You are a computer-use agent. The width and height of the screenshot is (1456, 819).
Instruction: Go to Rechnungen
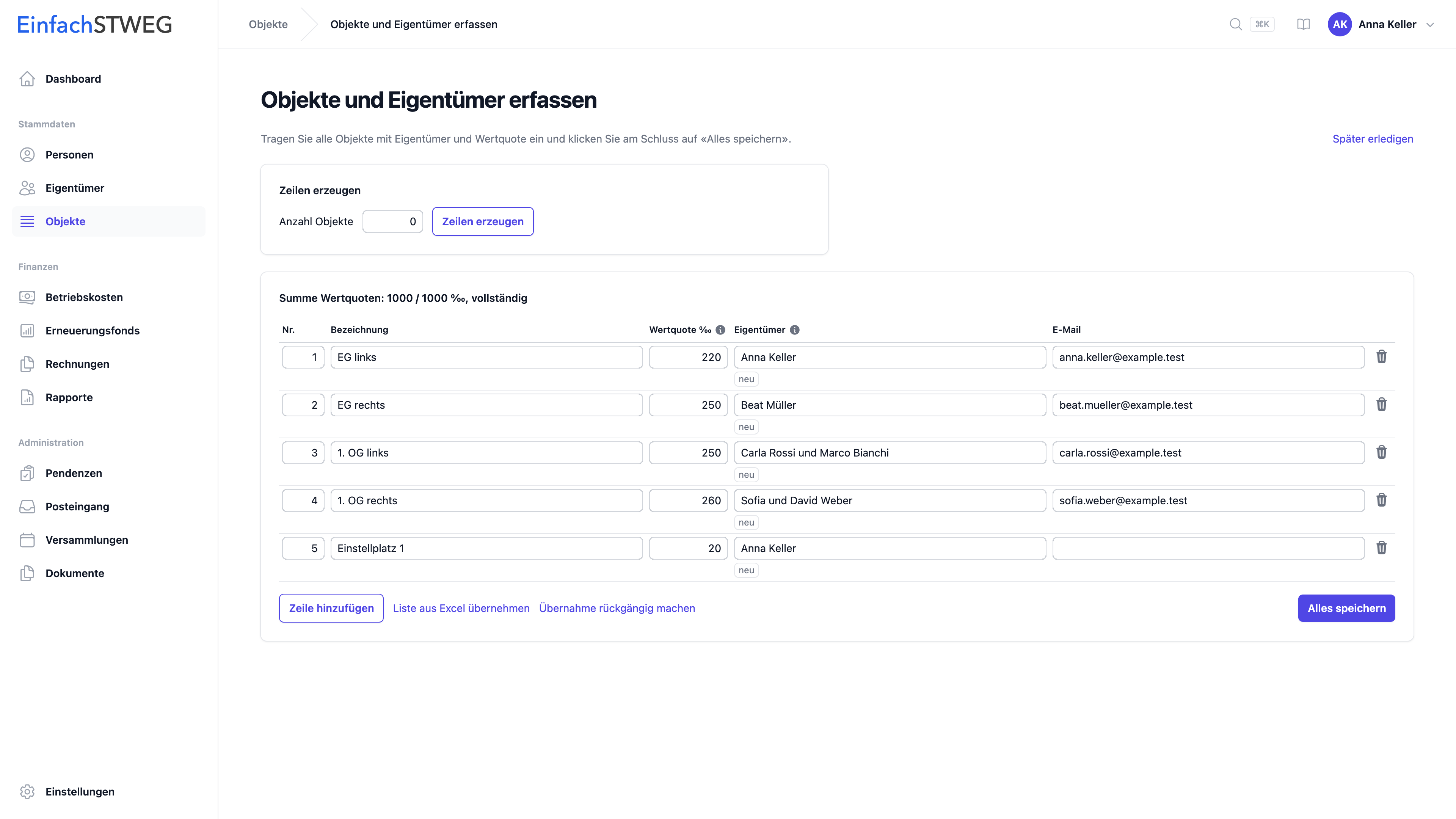click(108, 364)
